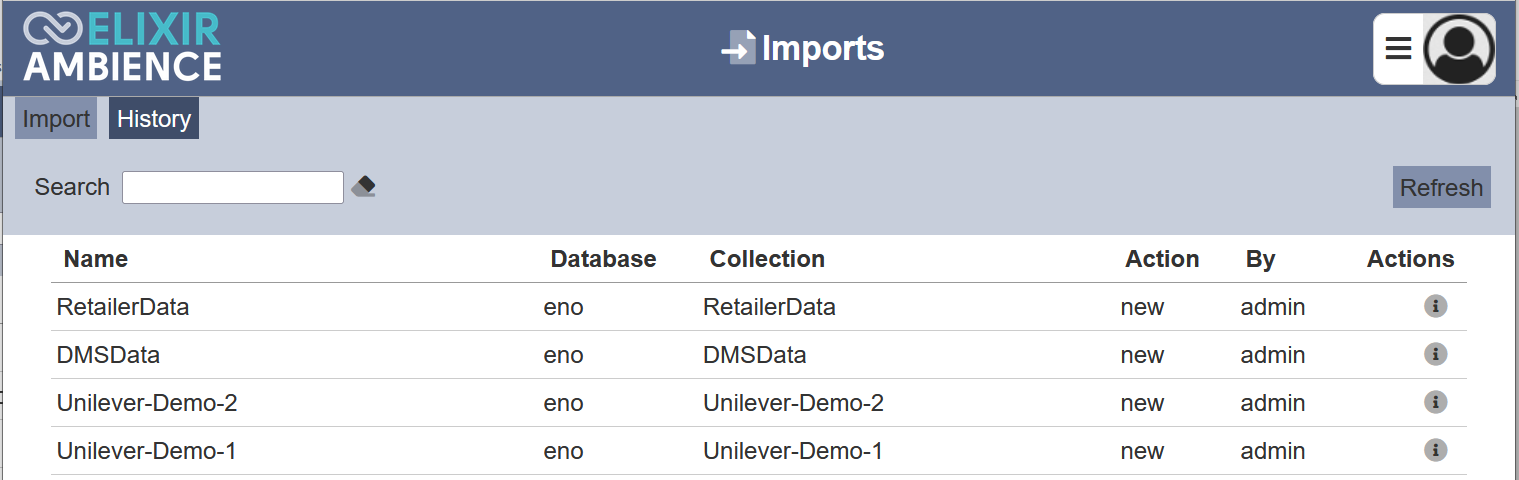View info icon for Unilever-Demo-1 row
The width and height of the screenshot is (1519, 480).
tap(1435, 450)
